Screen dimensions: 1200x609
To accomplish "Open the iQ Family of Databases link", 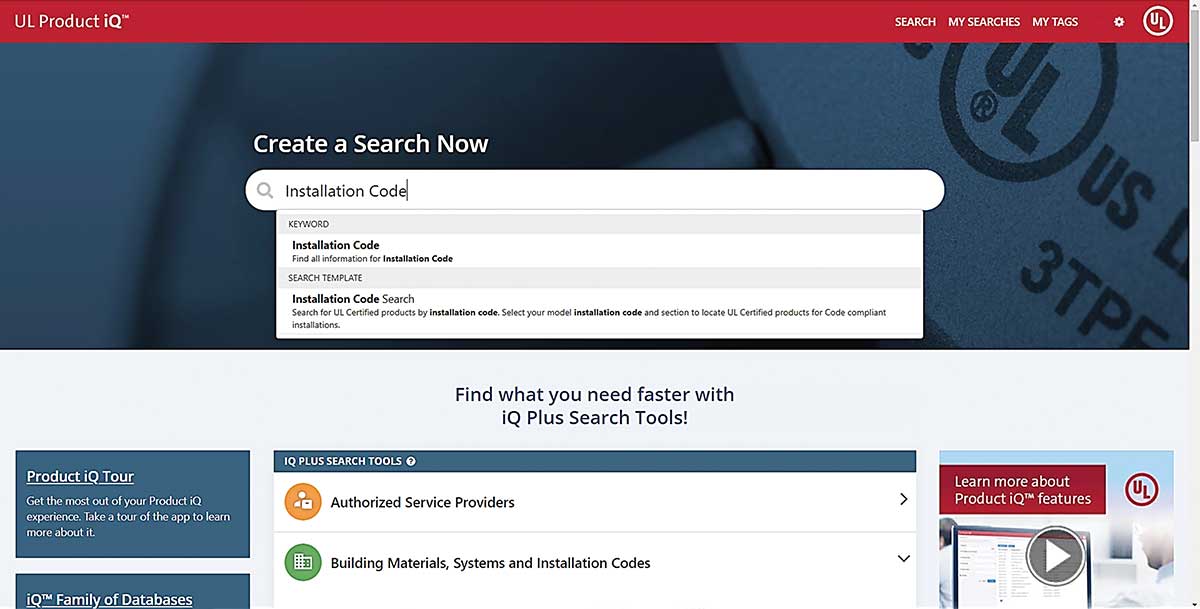I will click(x=109, y=600).
